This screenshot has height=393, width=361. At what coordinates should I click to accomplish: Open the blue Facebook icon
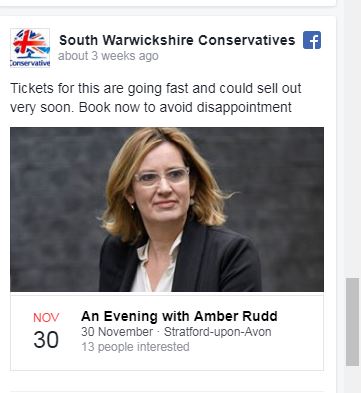point(312,40)
